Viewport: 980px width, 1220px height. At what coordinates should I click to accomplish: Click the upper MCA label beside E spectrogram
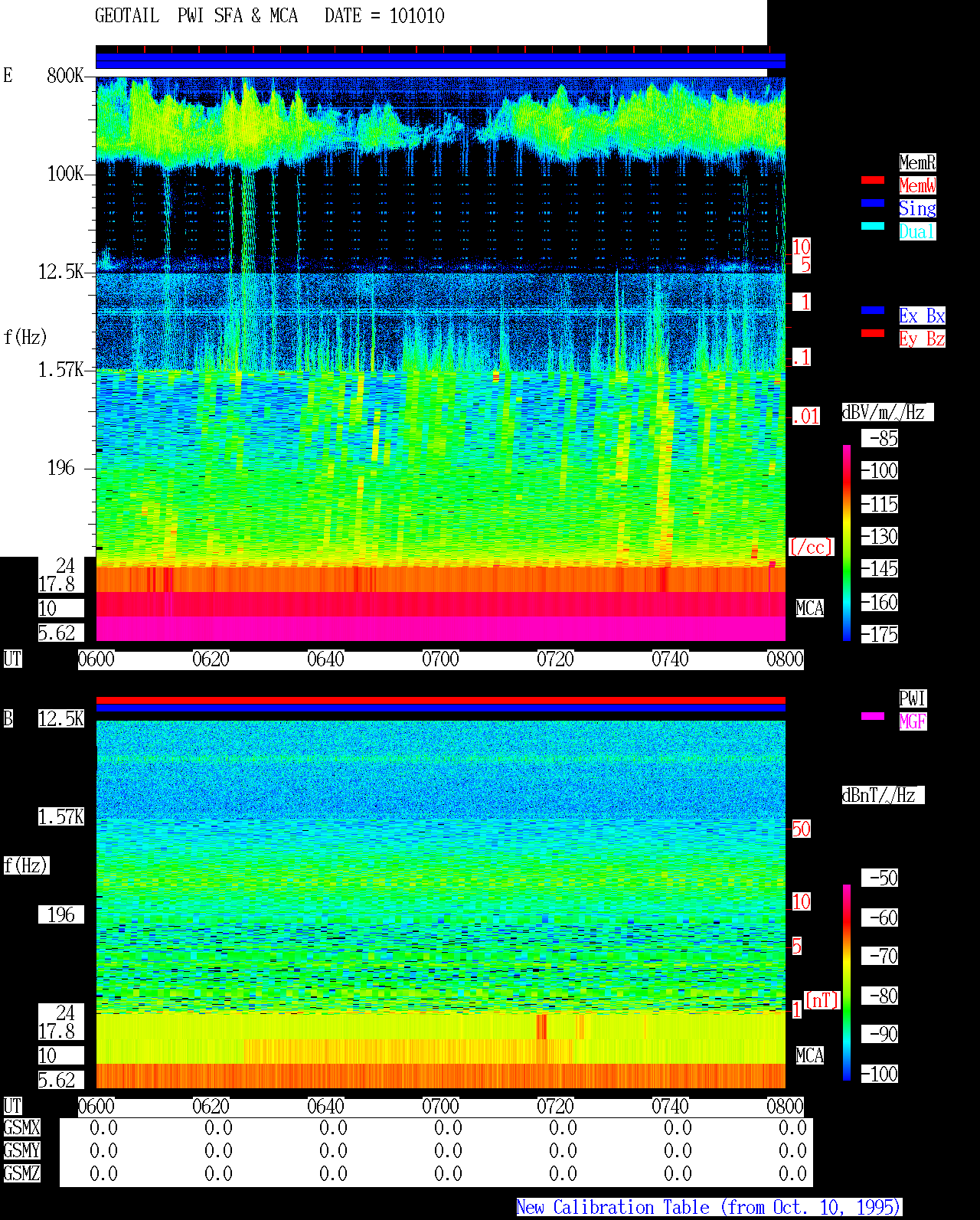pyautogui.click(x=810, y=609)
